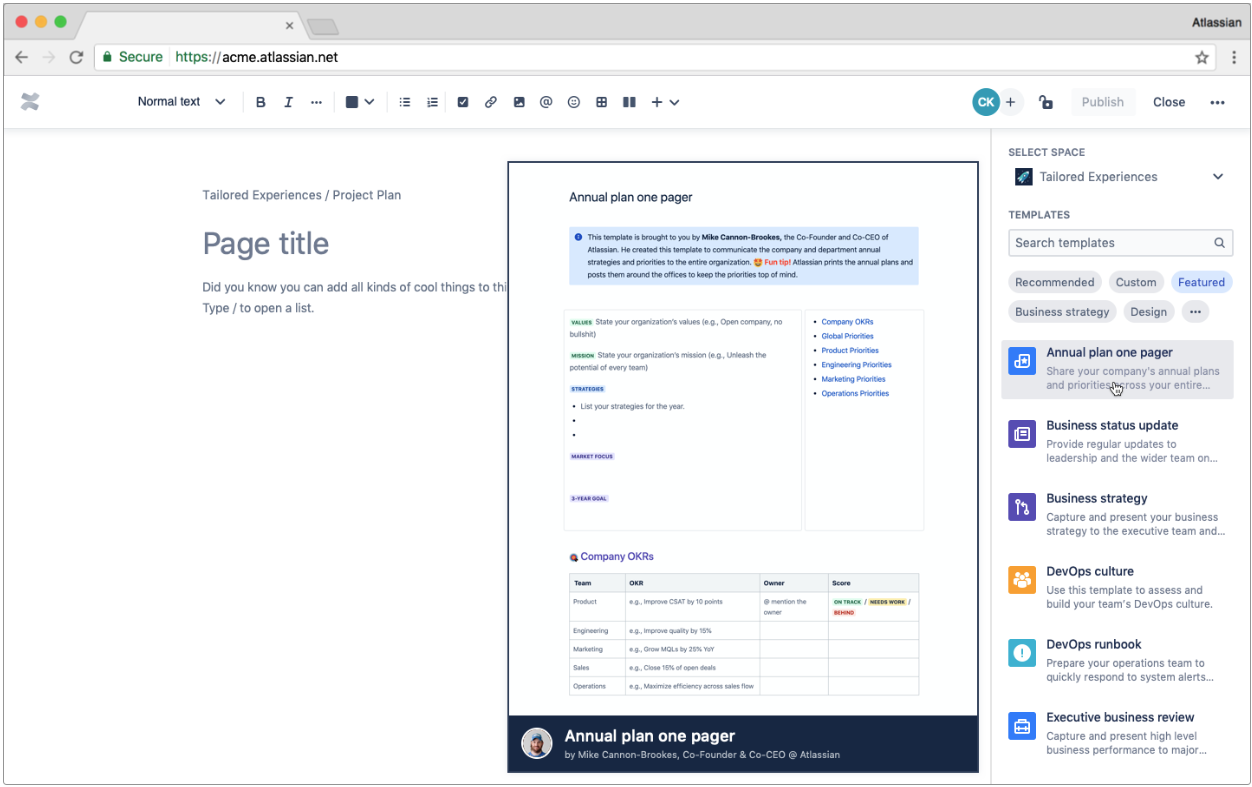Insert an image from the toolbar
1252x787 pixels.
tap(519, 102)
